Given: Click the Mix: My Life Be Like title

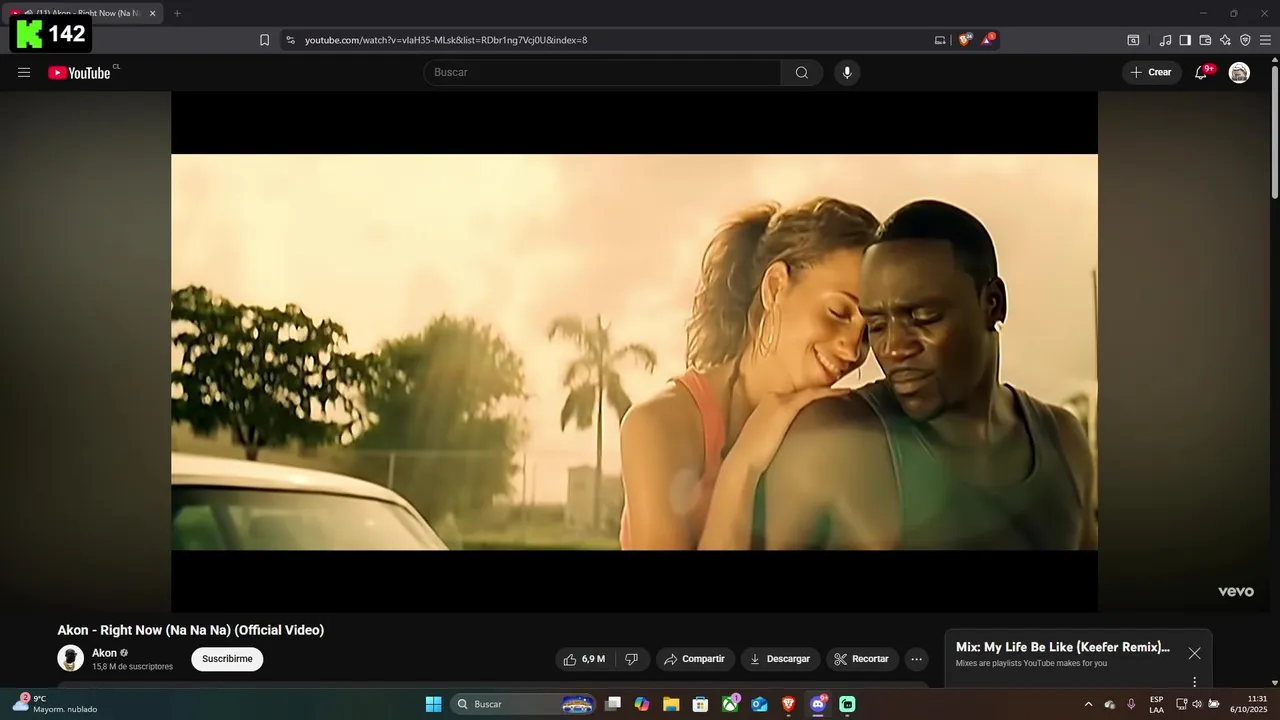Looking at the screenshot, I should tap(1062, 647).
